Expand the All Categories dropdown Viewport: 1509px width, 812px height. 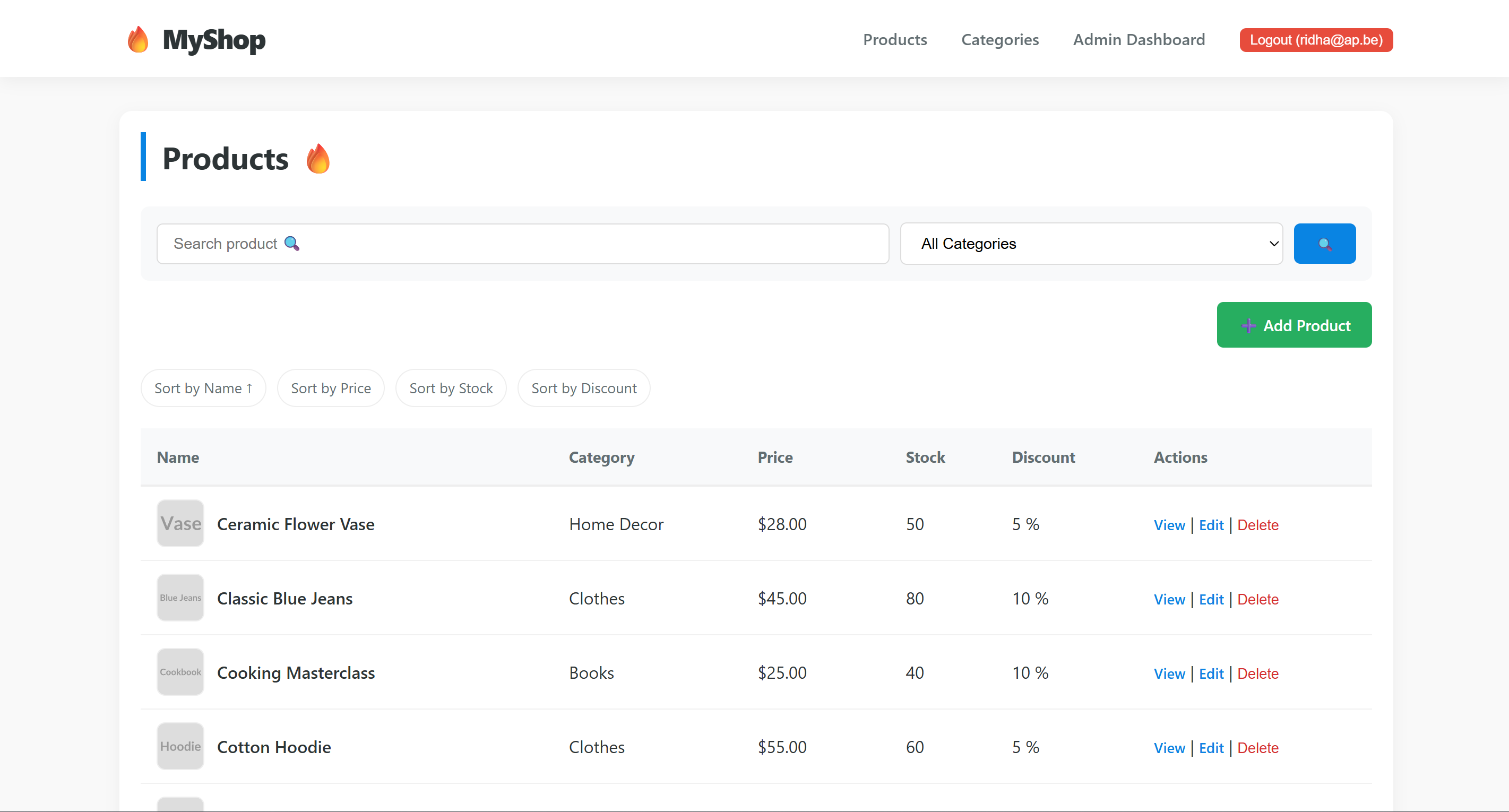1091,244
